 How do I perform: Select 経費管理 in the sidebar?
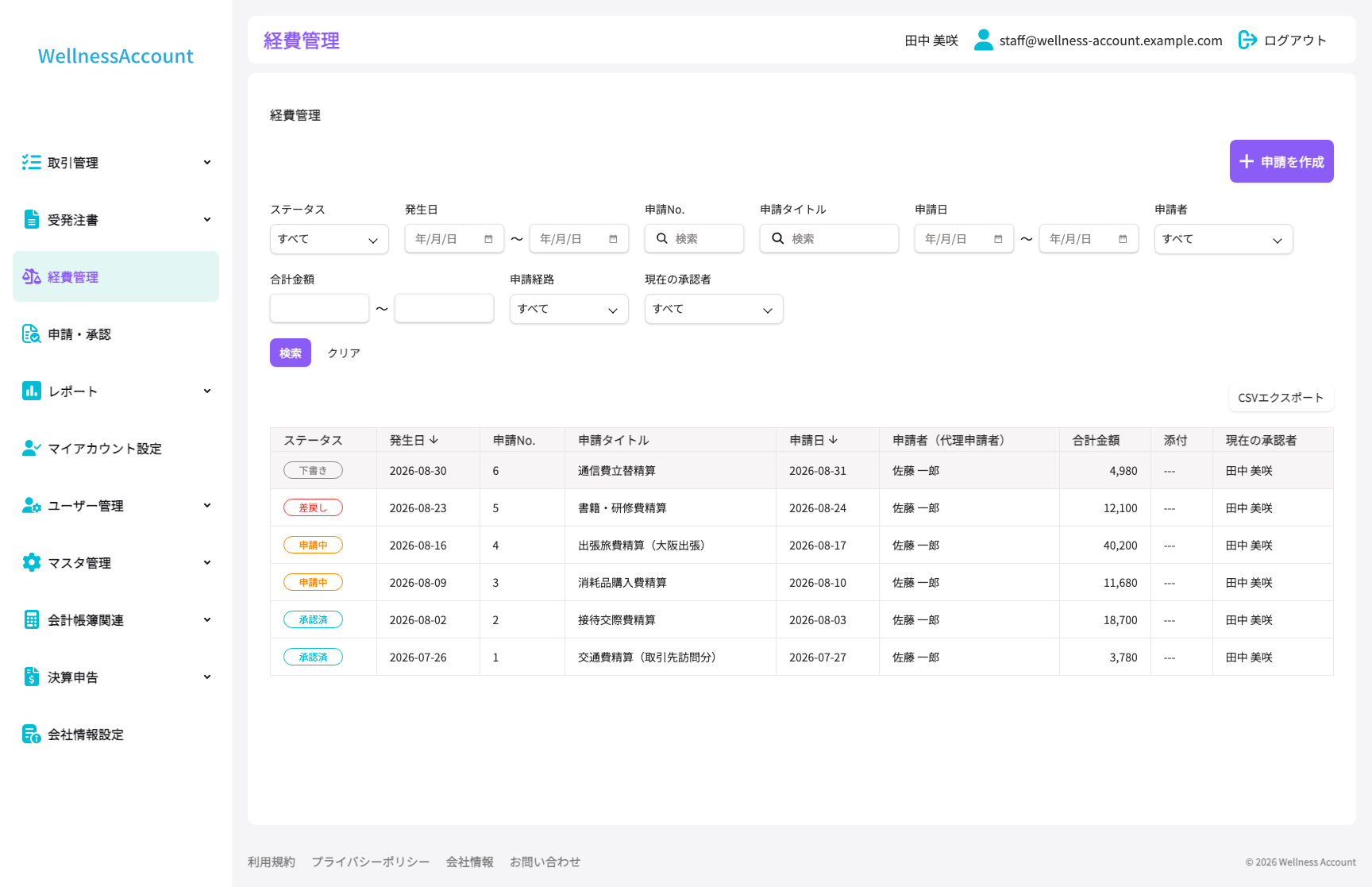coord(116,276)
